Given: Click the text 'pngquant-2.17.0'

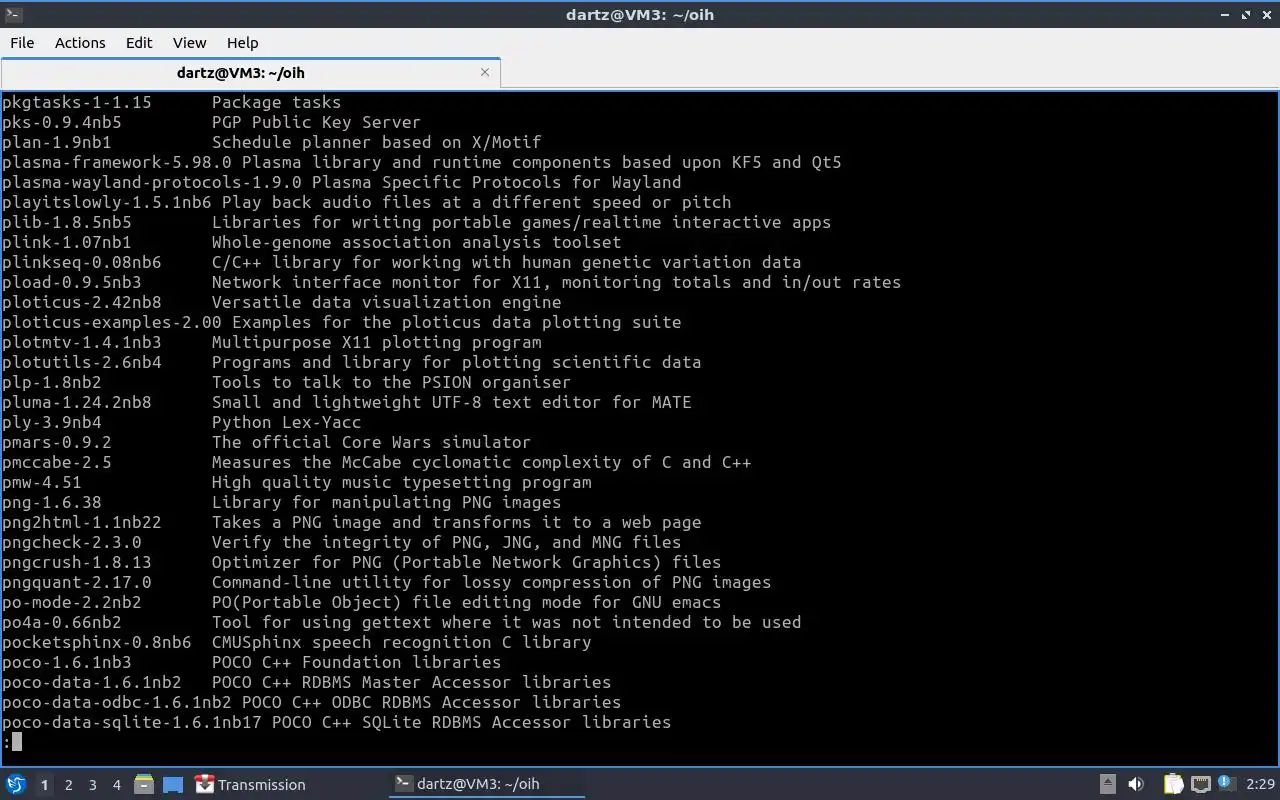Looking at the screenshot, I should [x=77, y=582].
